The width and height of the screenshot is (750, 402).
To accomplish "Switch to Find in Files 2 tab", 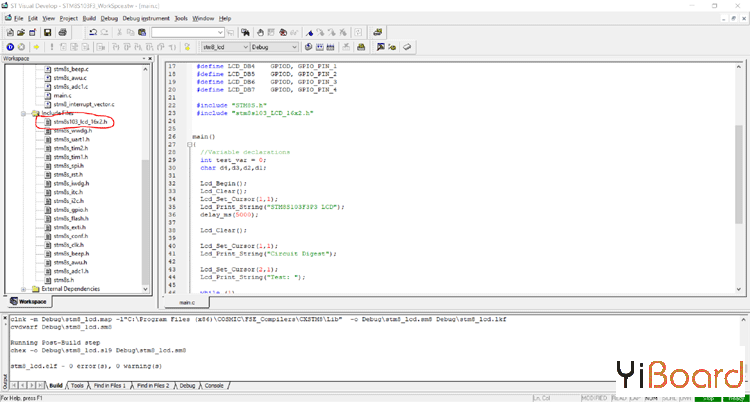I will (153, 385).
